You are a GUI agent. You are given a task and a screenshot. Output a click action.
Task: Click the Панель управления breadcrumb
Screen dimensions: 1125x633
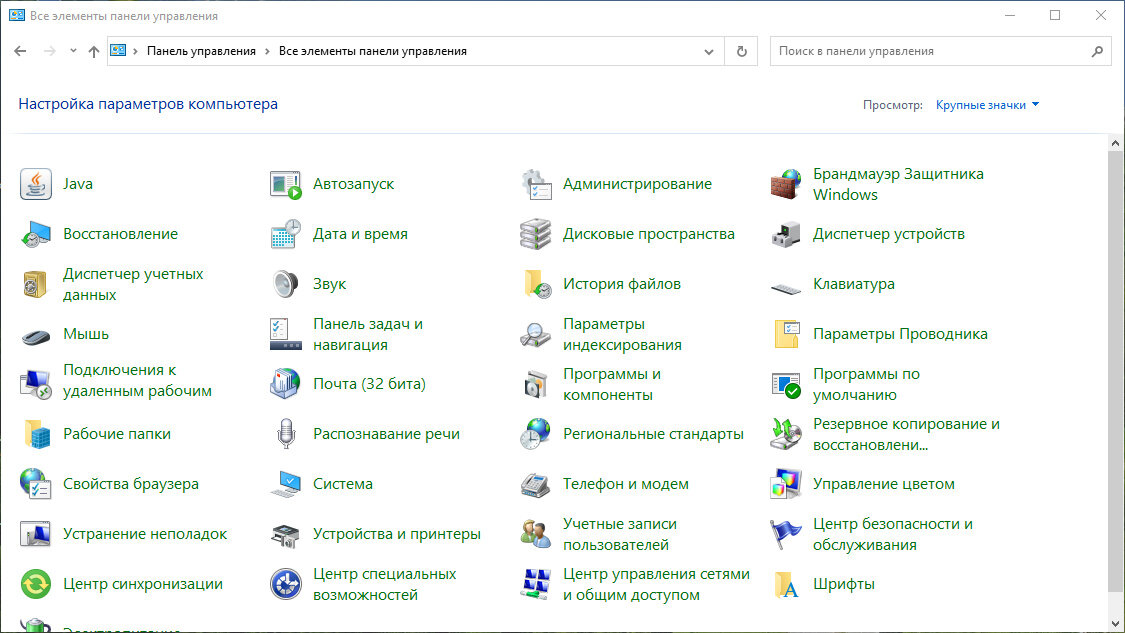pyautogui.click(x=201, y=52)
